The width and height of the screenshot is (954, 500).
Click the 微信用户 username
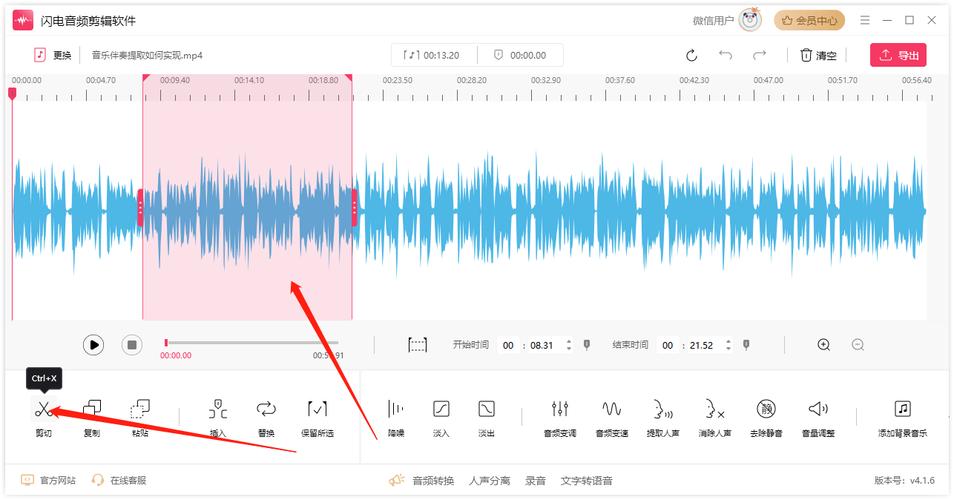[x=712, y=21]
